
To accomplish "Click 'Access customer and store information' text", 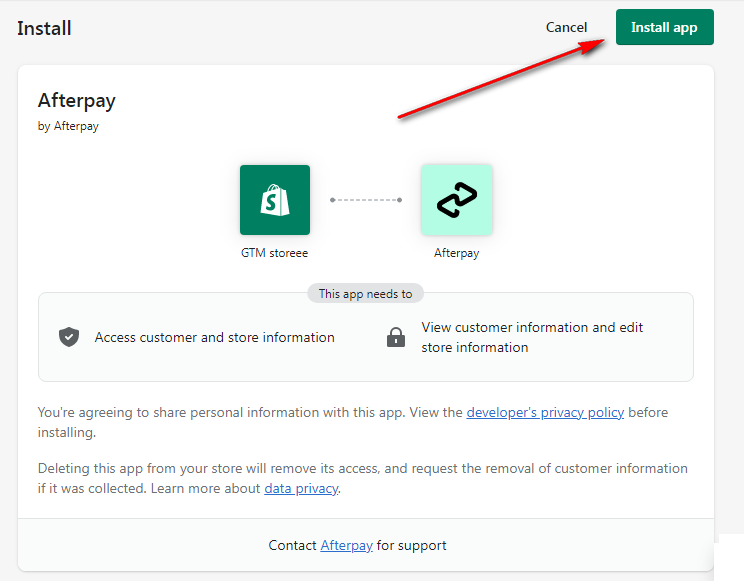I will [x=214, y=337].
